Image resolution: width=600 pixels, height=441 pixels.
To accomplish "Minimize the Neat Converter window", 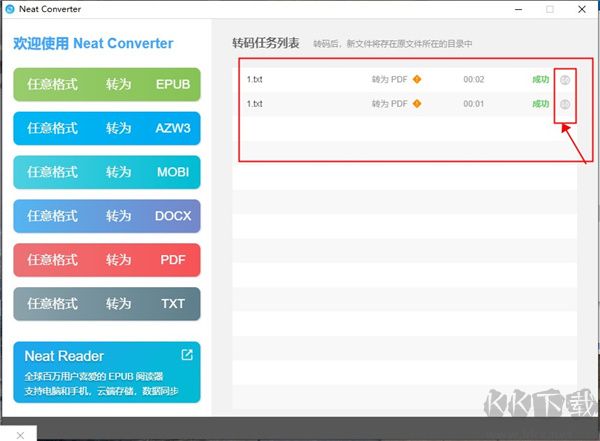I will click(x=518, y=9).
